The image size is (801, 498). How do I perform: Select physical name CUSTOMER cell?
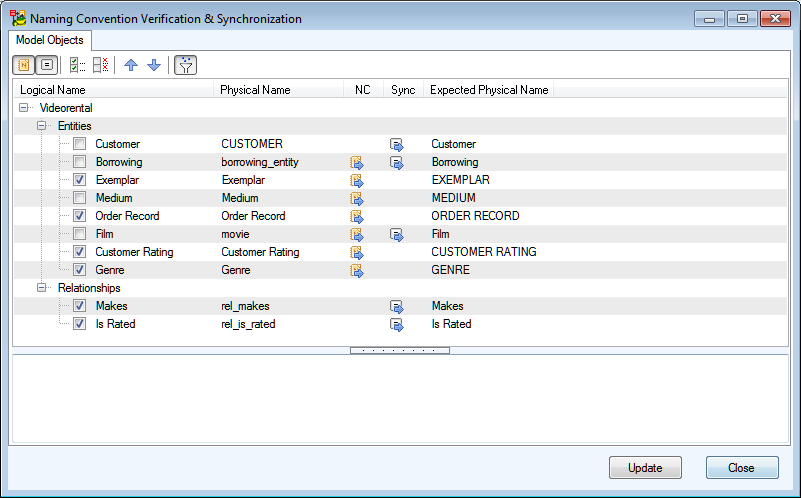(x=252, y=144)
